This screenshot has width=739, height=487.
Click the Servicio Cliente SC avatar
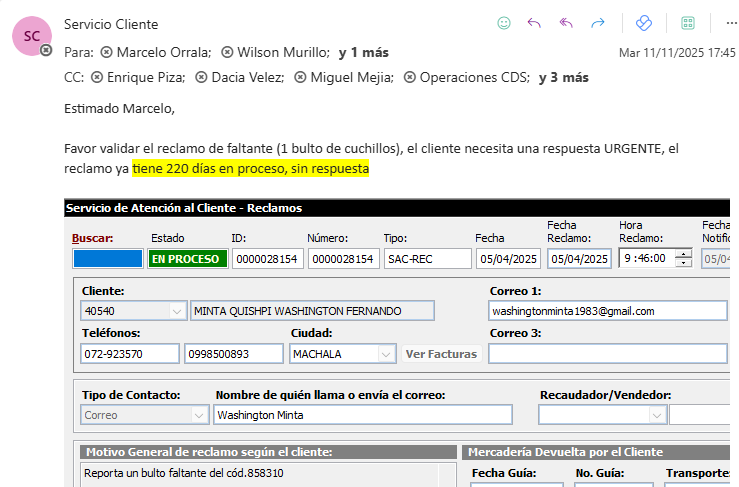click(31, 35)
